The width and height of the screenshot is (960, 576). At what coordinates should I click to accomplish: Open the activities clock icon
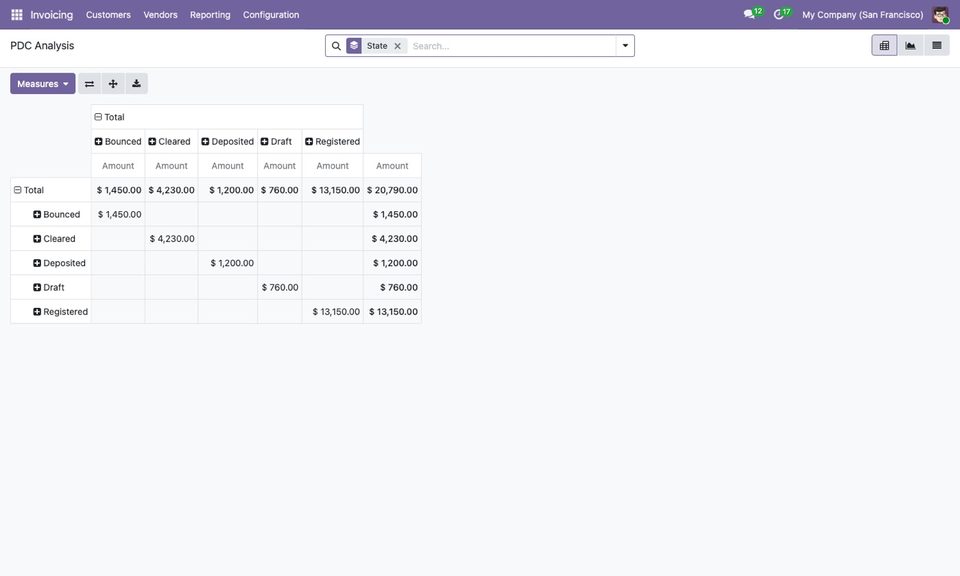[x=781, y=14]
